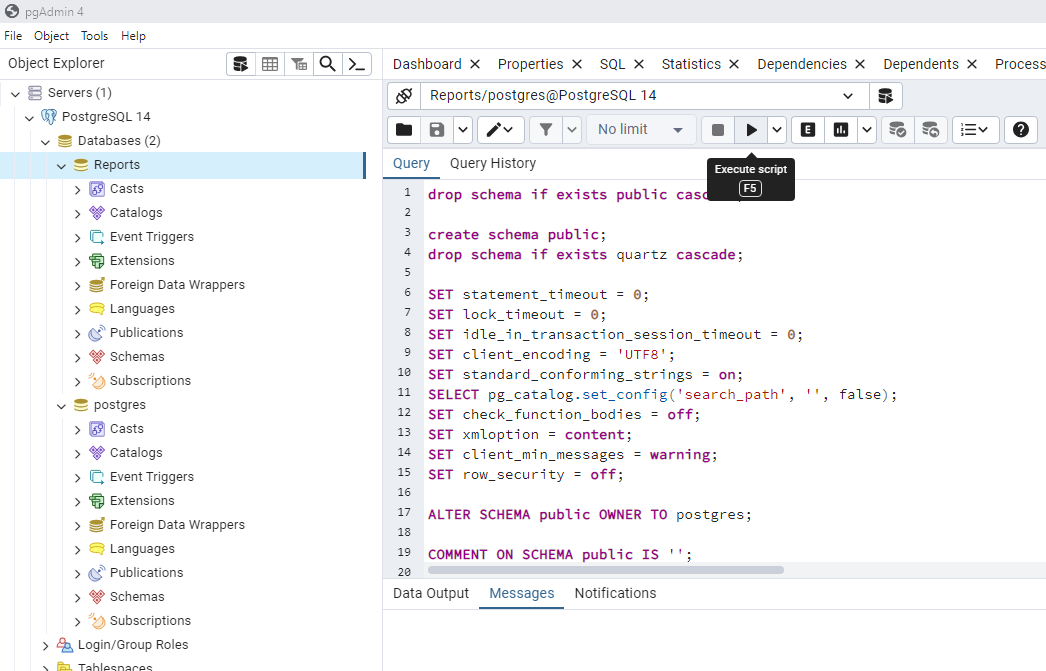Image resolution: width=1046 pixels, height=671 pixels.
Task: Toggle the database connection status icon
Action: point(404,96)
